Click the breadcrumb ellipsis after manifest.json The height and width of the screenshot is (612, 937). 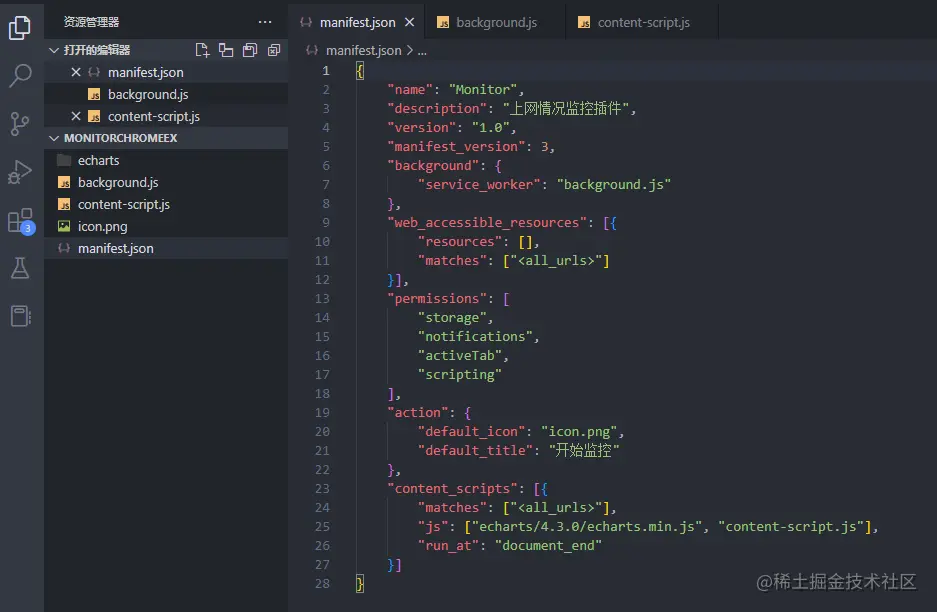422,51
